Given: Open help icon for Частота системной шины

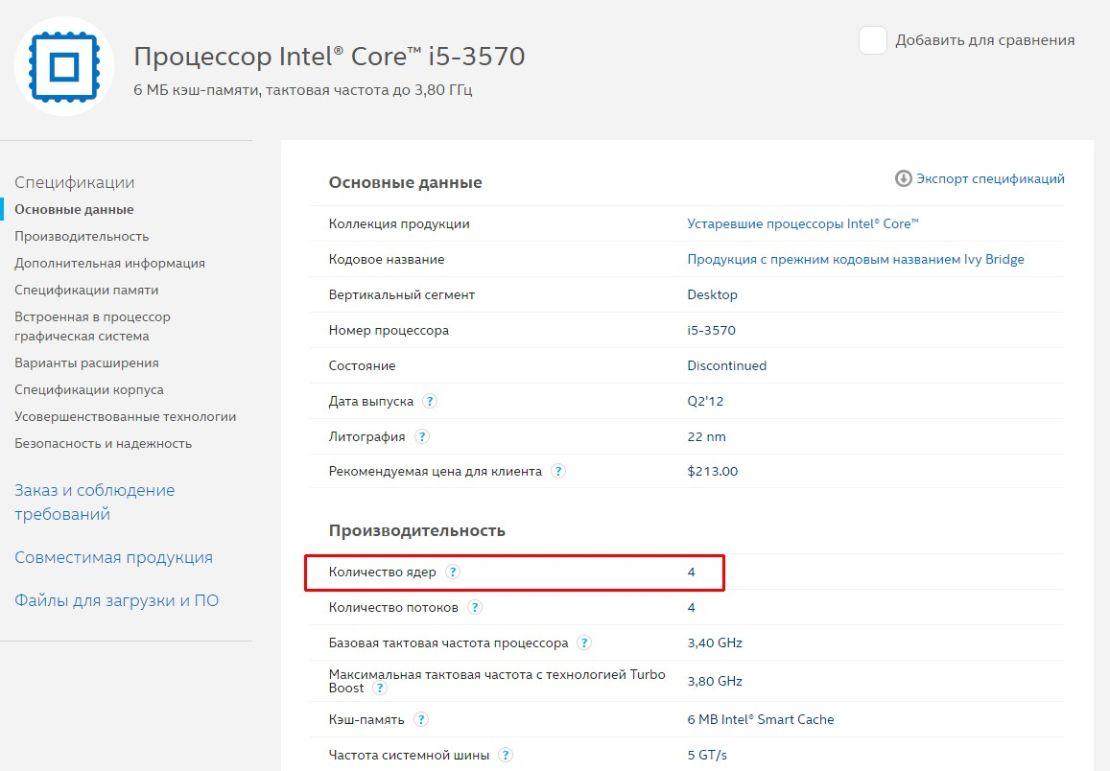Looking at the screenshot, I should [x=505, y=755].
